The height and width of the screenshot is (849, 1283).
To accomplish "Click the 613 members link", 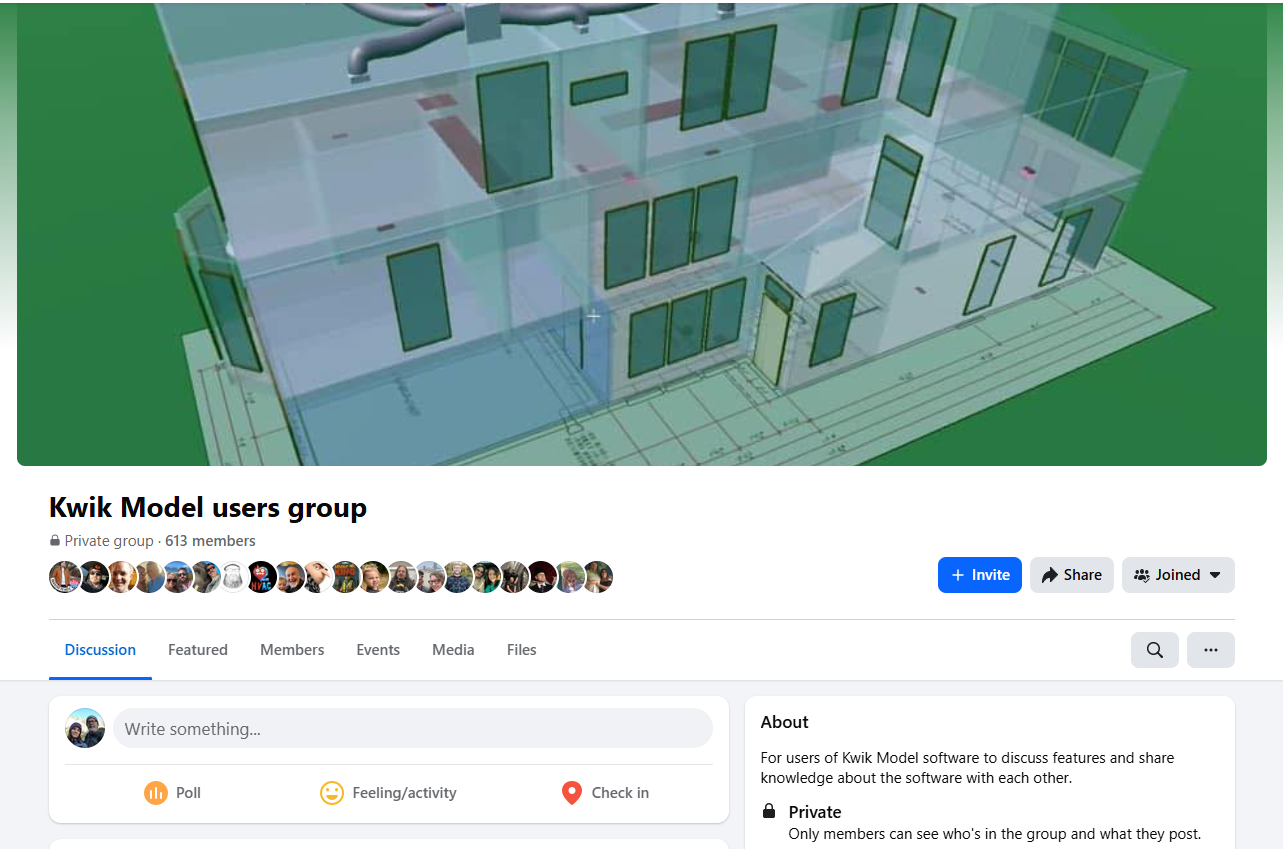I will pyautogui.click(x=210, y=541).
